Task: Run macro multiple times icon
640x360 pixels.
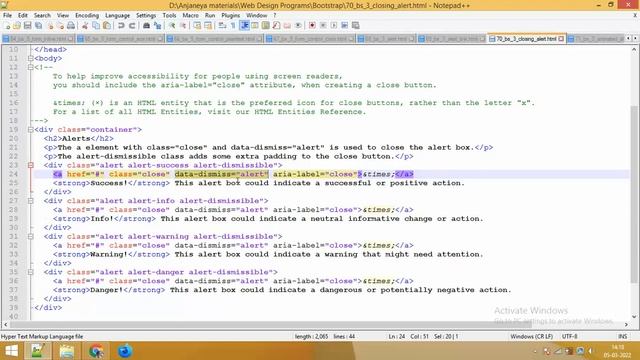Action: pos(344,26)
